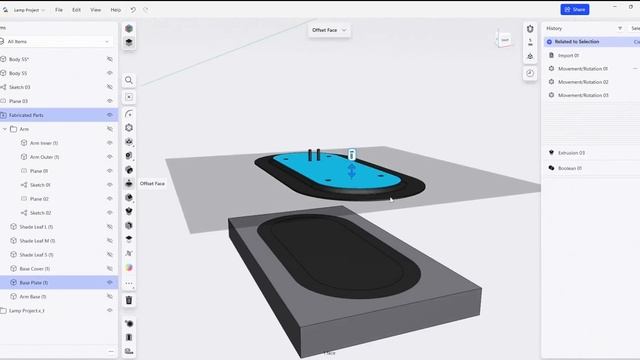Open the Lamp Project title dropdown
The height and width of the screenshot is (360, 640).
(x=29, y=10)
